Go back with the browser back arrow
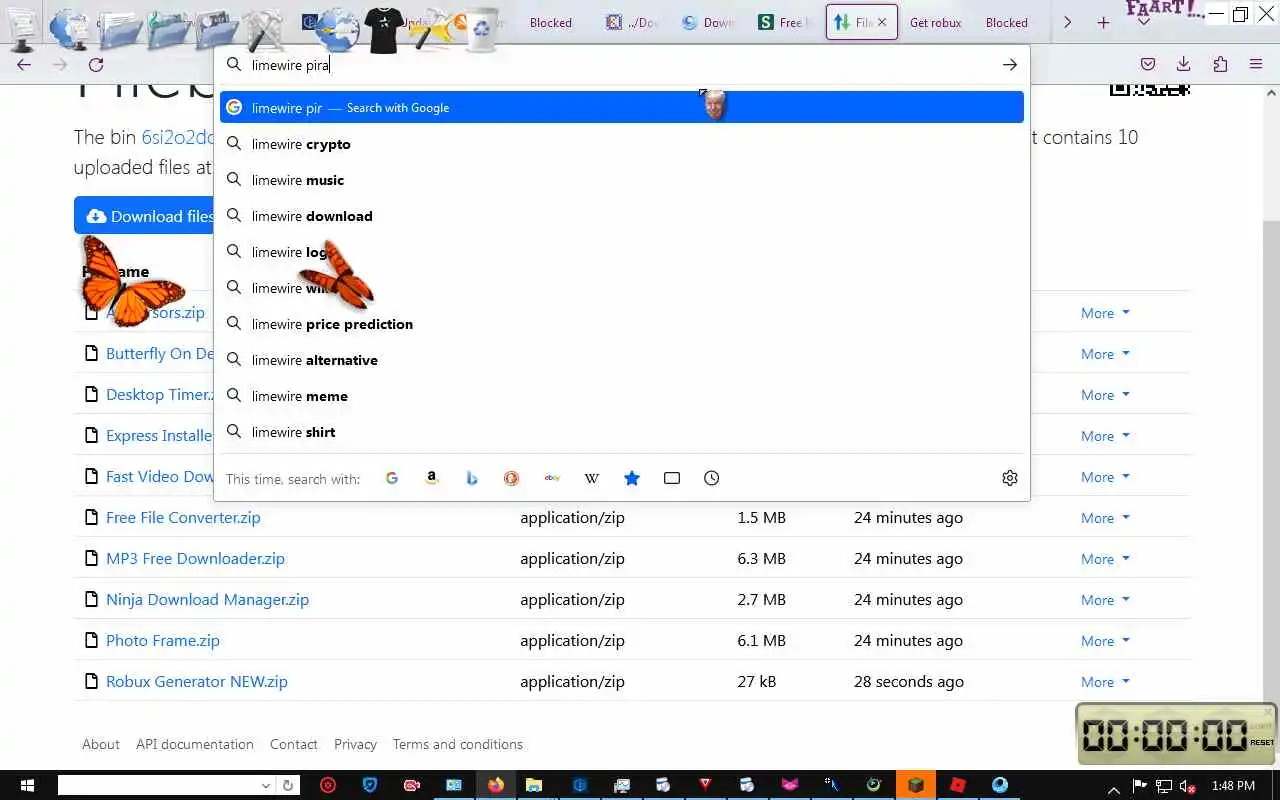1280x800 pixels. point(24,64)
